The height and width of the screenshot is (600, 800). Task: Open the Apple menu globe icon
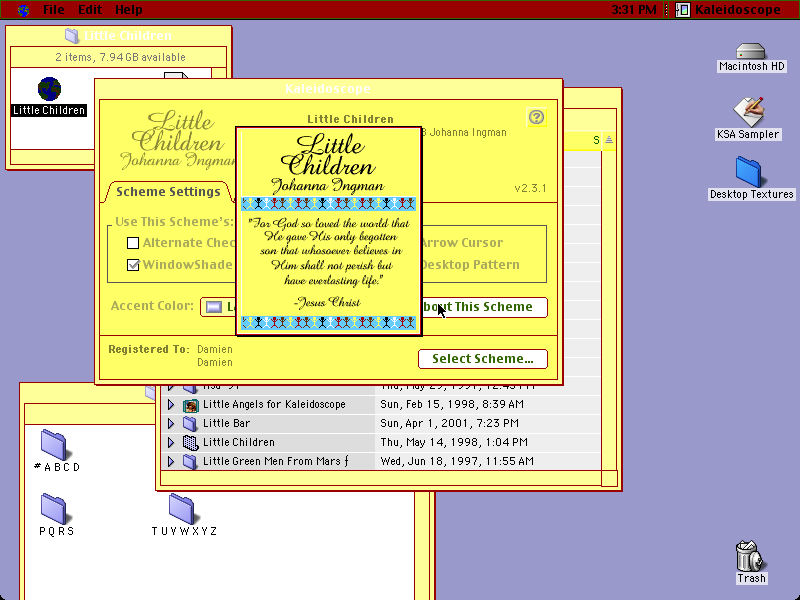(x=23, y=10)
